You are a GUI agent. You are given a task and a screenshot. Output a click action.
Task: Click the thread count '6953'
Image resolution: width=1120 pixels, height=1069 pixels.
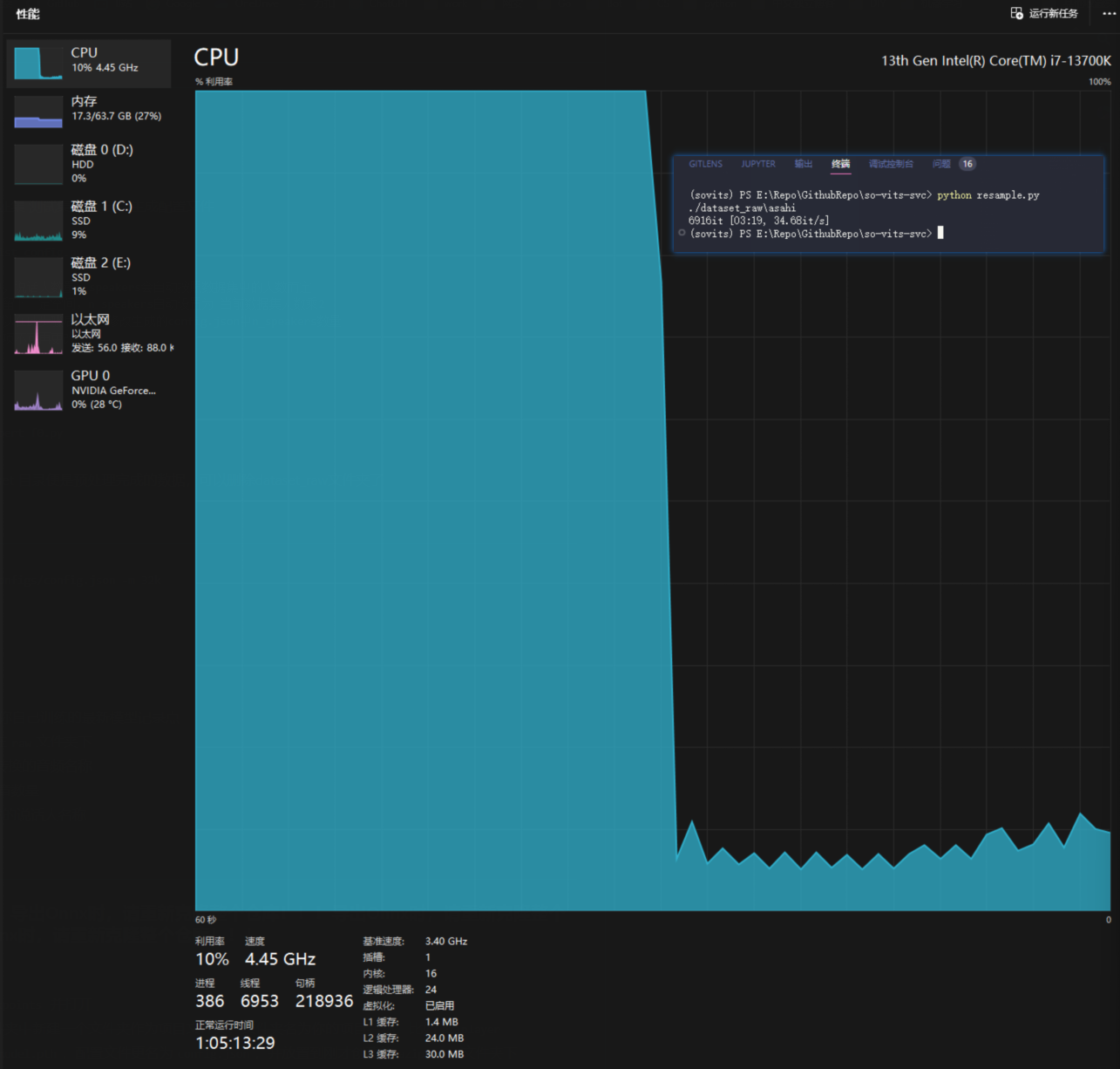(x=260, y=1001)
